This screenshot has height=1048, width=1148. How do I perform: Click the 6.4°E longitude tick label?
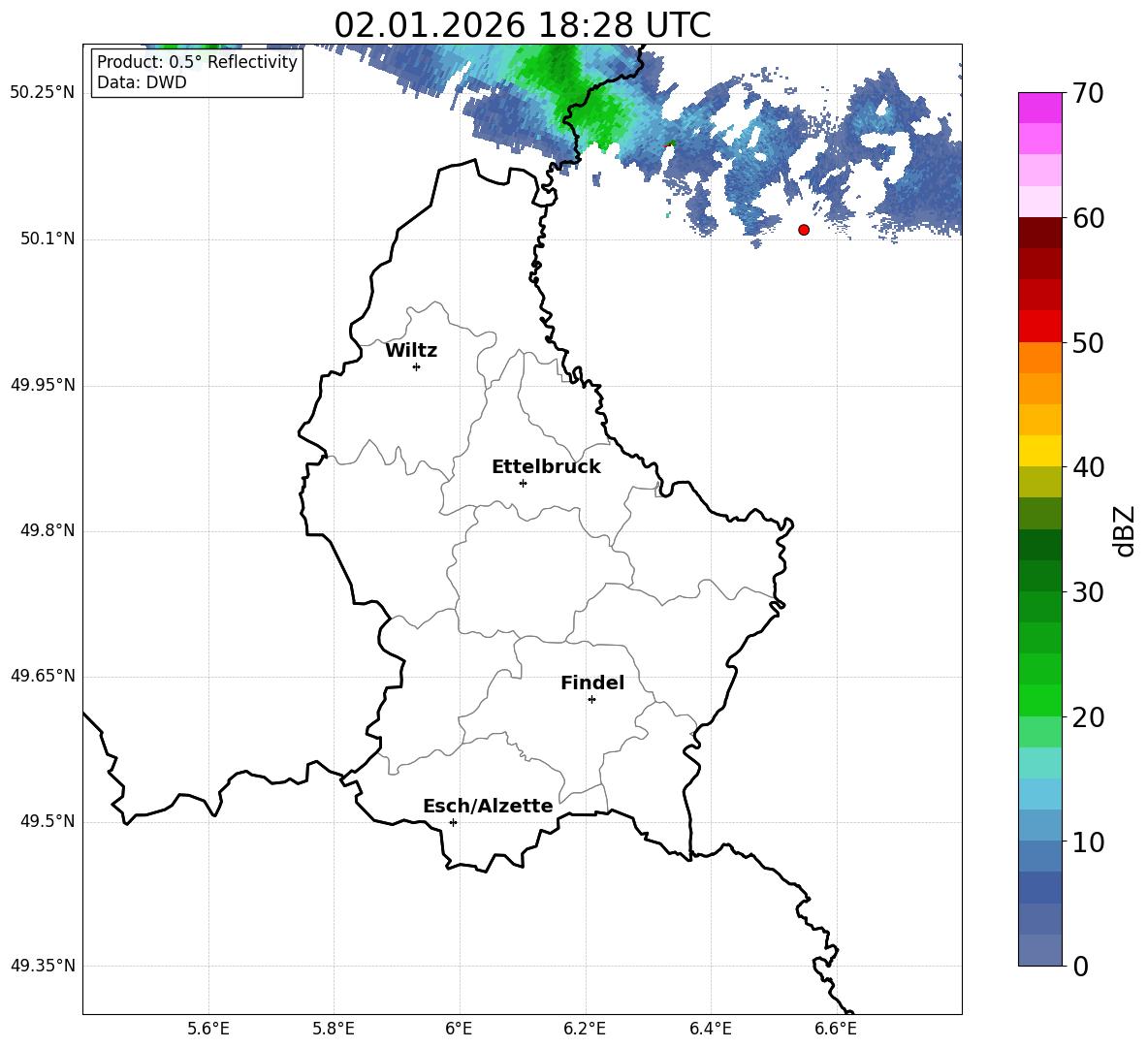coord(710,1029)
